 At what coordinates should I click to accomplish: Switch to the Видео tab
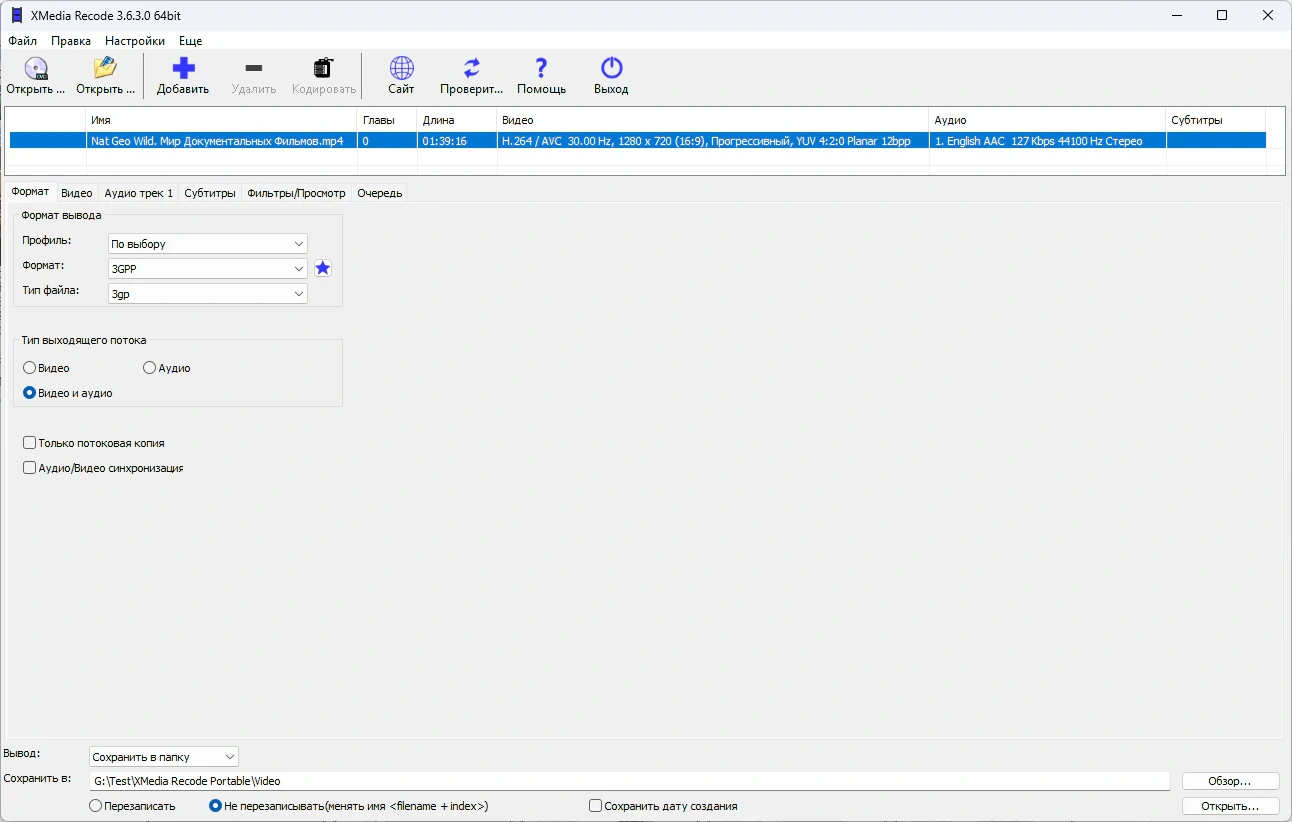tap(77, 193)
